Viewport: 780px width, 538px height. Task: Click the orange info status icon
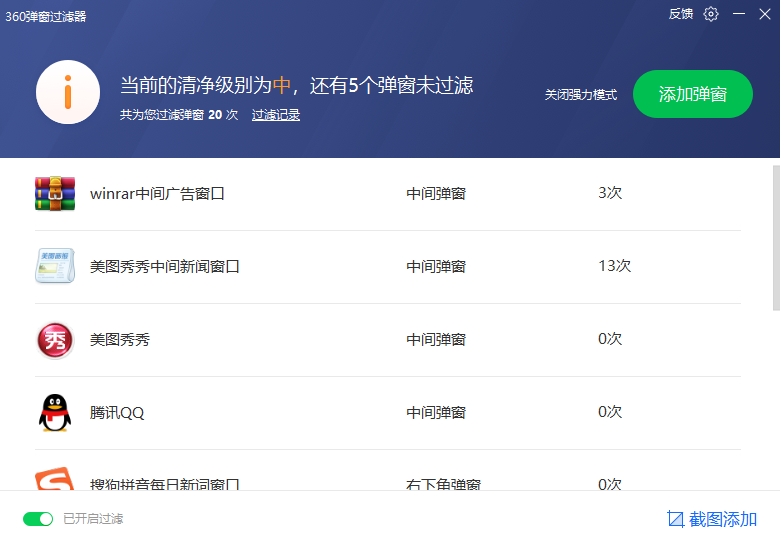point(68,92)
